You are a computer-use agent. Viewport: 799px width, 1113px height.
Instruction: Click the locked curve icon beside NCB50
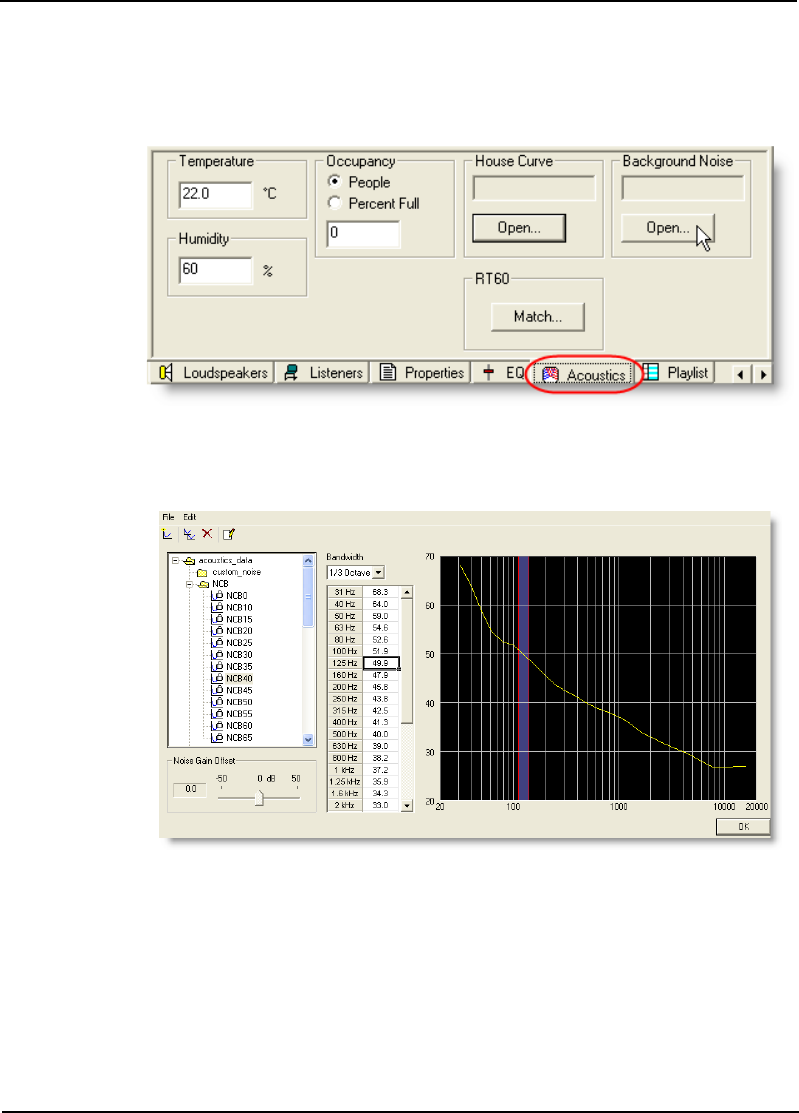tap(217, 702)
